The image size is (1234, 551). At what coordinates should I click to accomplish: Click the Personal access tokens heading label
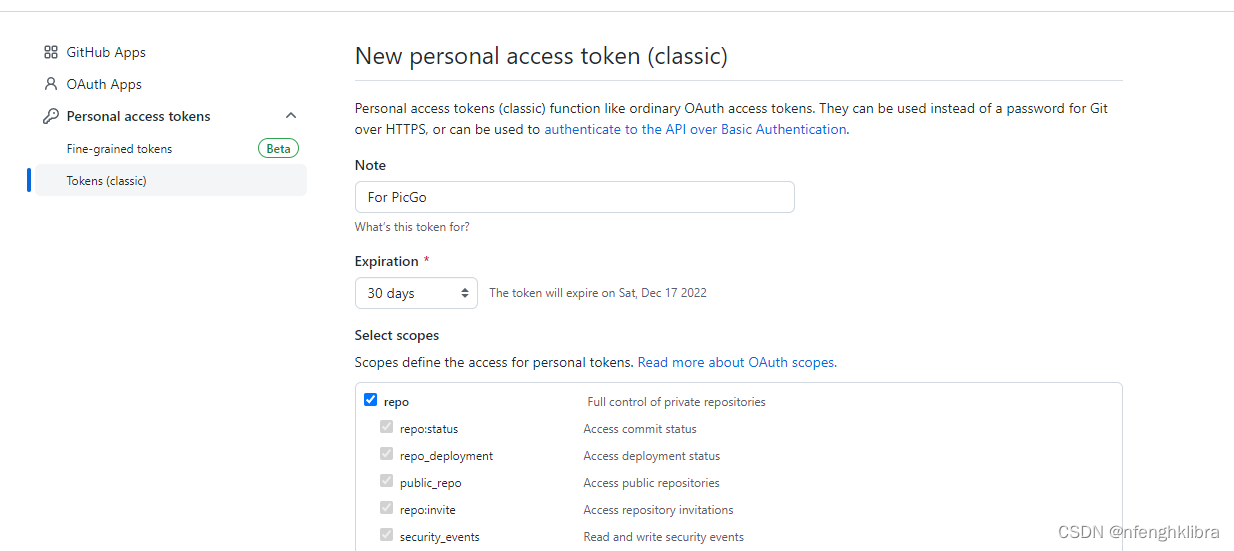138,116
